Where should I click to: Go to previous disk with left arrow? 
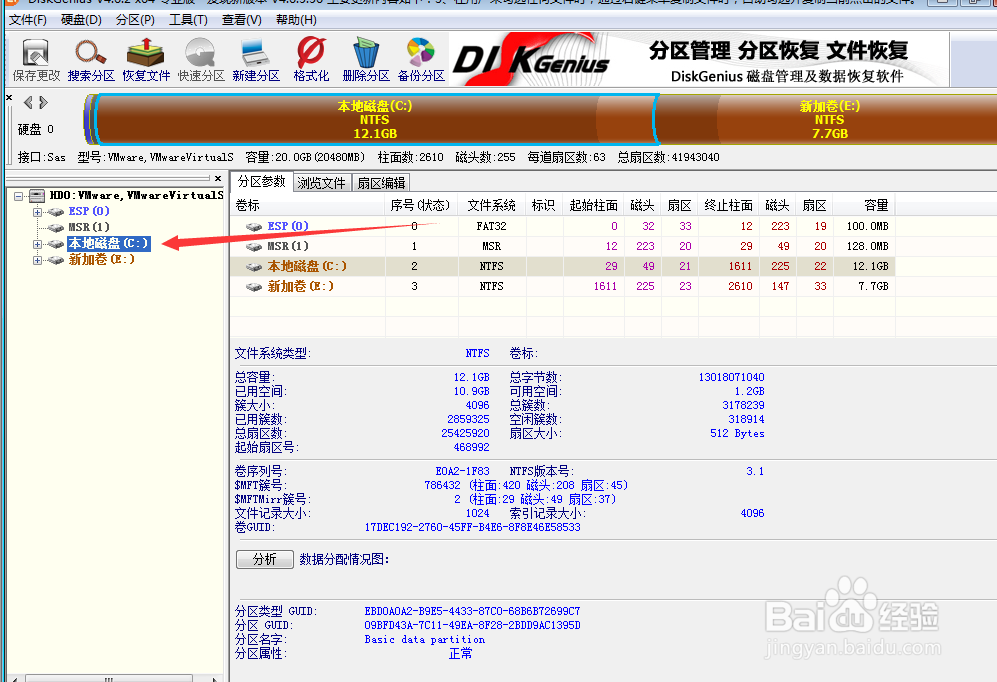pos(27,102)
